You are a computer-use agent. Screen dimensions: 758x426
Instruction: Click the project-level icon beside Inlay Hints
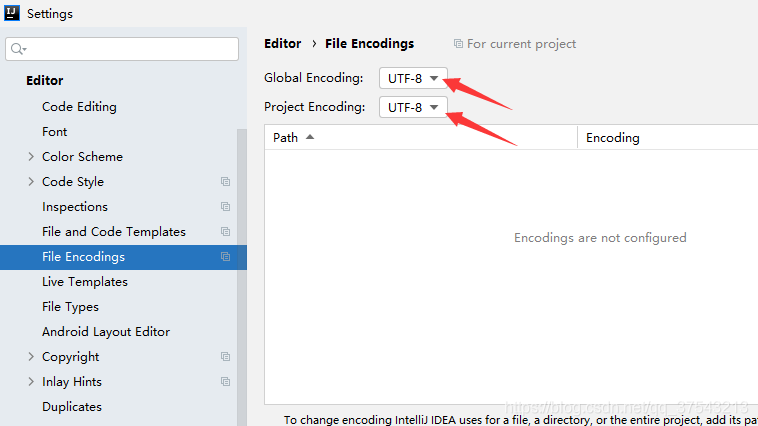[x=225, y=382]
